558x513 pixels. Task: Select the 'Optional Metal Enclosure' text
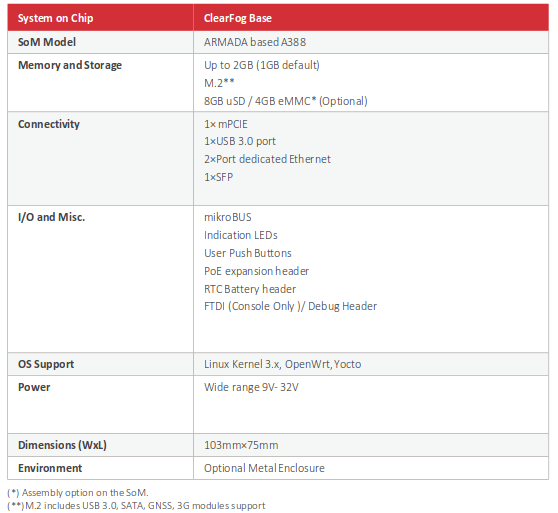(x=264, y=468)
